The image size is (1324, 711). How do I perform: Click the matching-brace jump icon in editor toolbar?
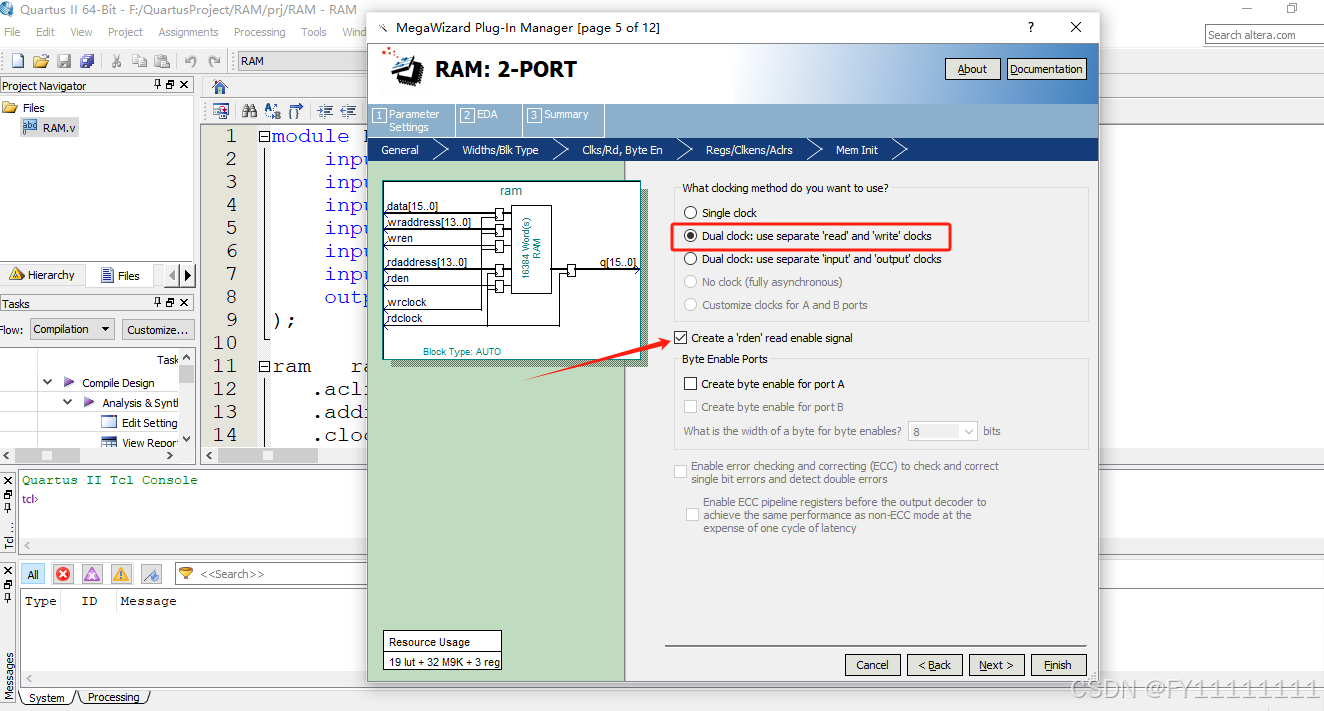[295, 111]
